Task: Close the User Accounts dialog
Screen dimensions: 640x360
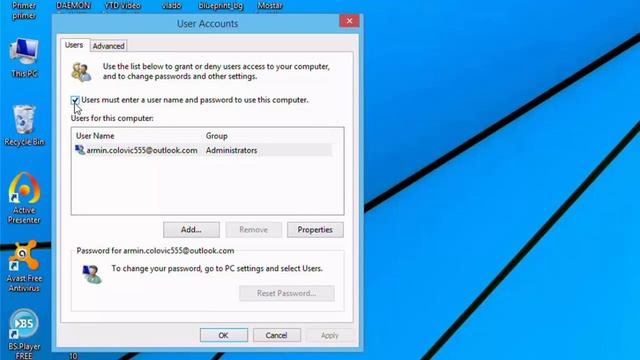Action: [x=349, y=21]
